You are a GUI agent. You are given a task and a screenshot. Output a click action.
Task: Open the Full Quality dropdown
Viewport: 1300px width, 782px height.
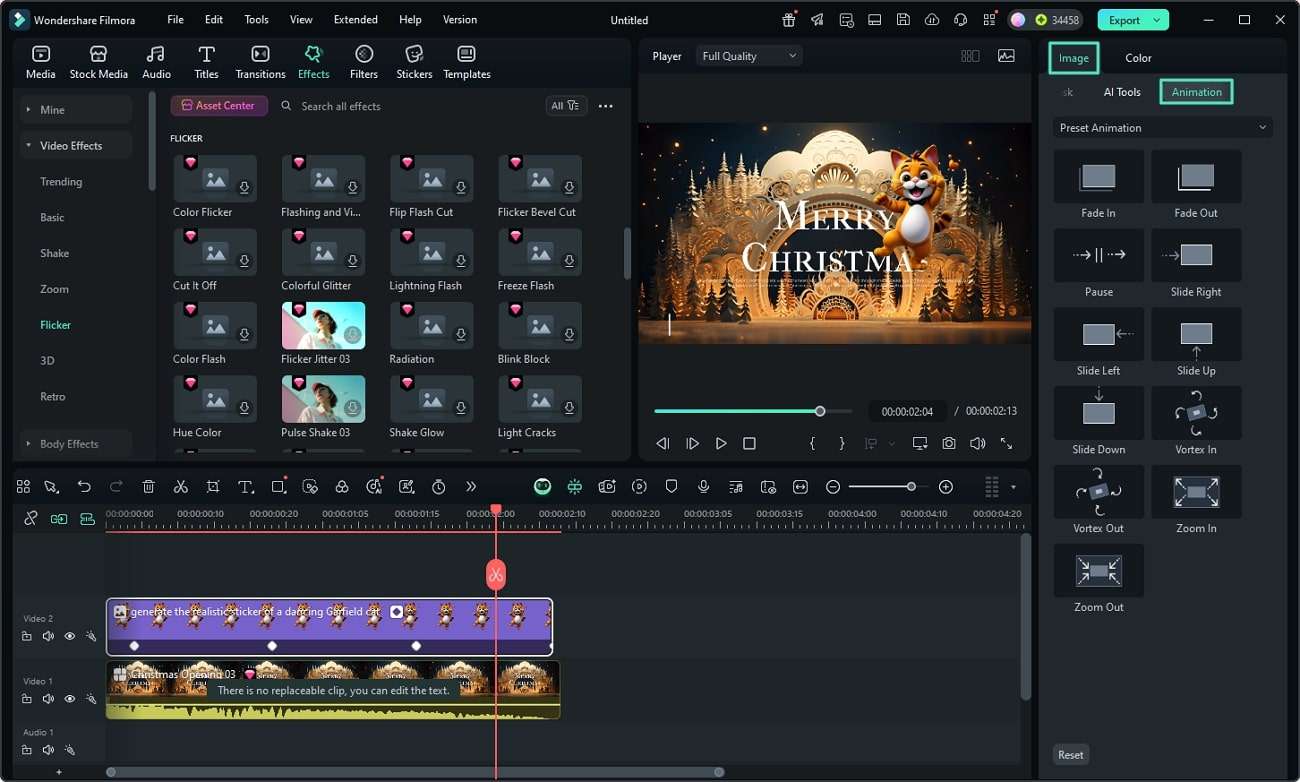click(x=749, y=56)
